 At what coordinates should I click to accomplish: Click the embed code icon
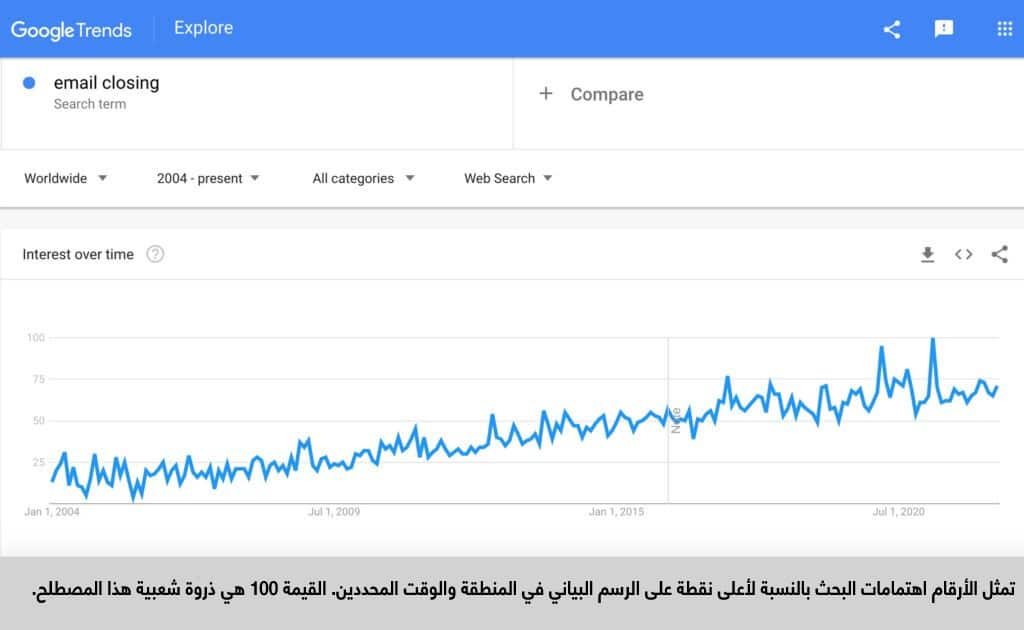click(x=964, y=255)
